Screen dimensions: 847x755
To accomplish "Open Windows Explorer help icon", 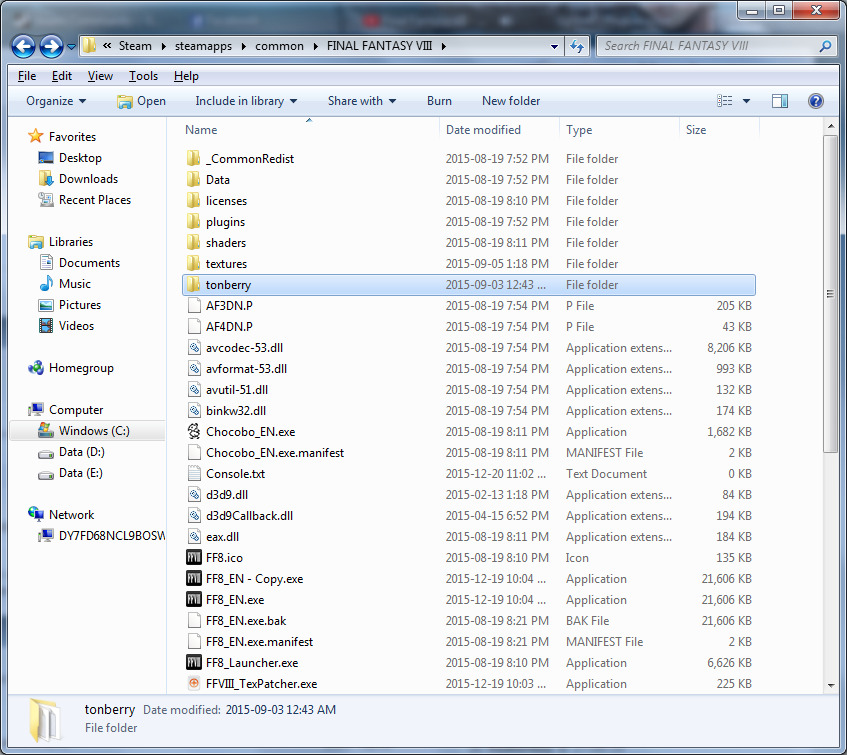I will pos(816,101).
